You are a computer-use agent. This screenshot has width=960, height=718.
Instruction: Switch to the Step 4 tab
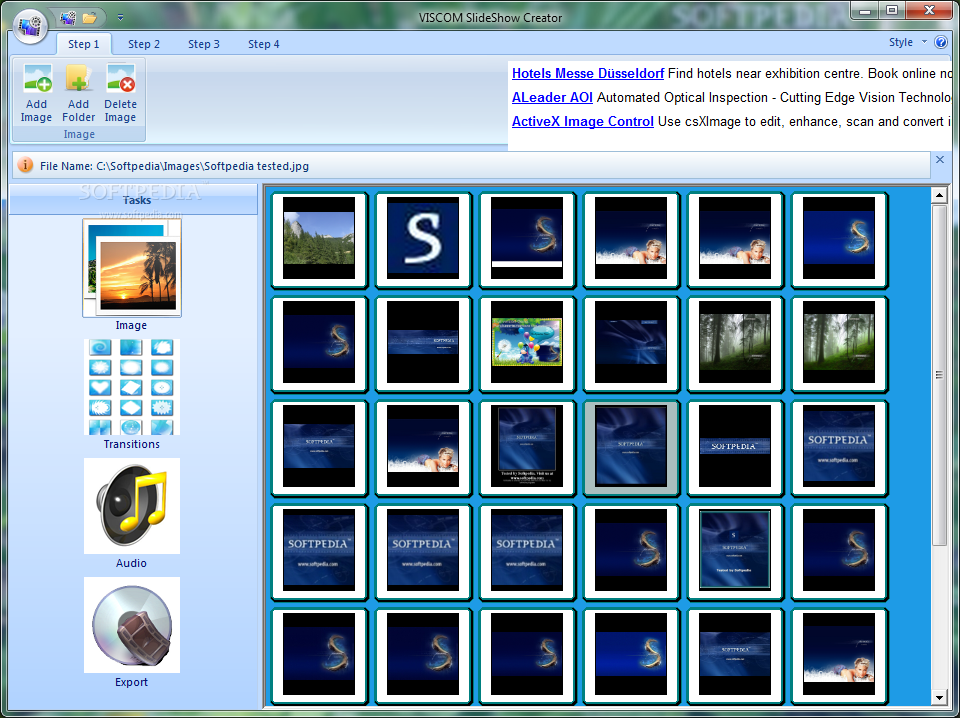(x=263, y=44)
